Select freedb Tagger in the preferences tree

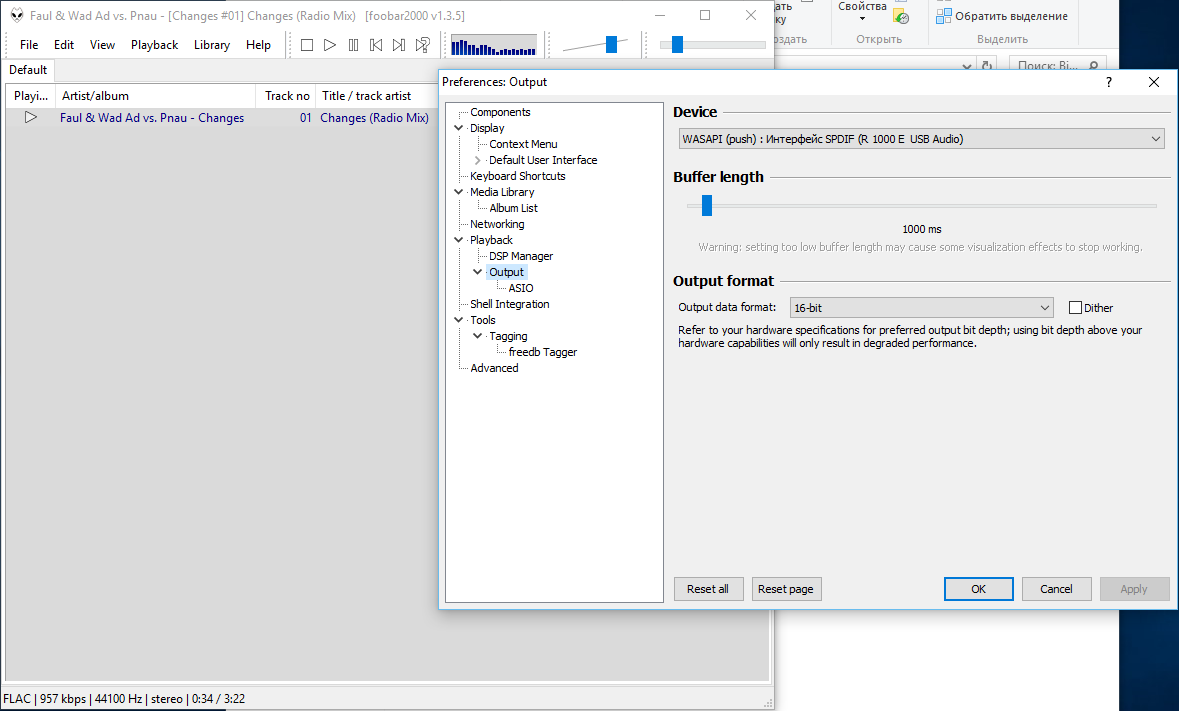tap(543, 352)
